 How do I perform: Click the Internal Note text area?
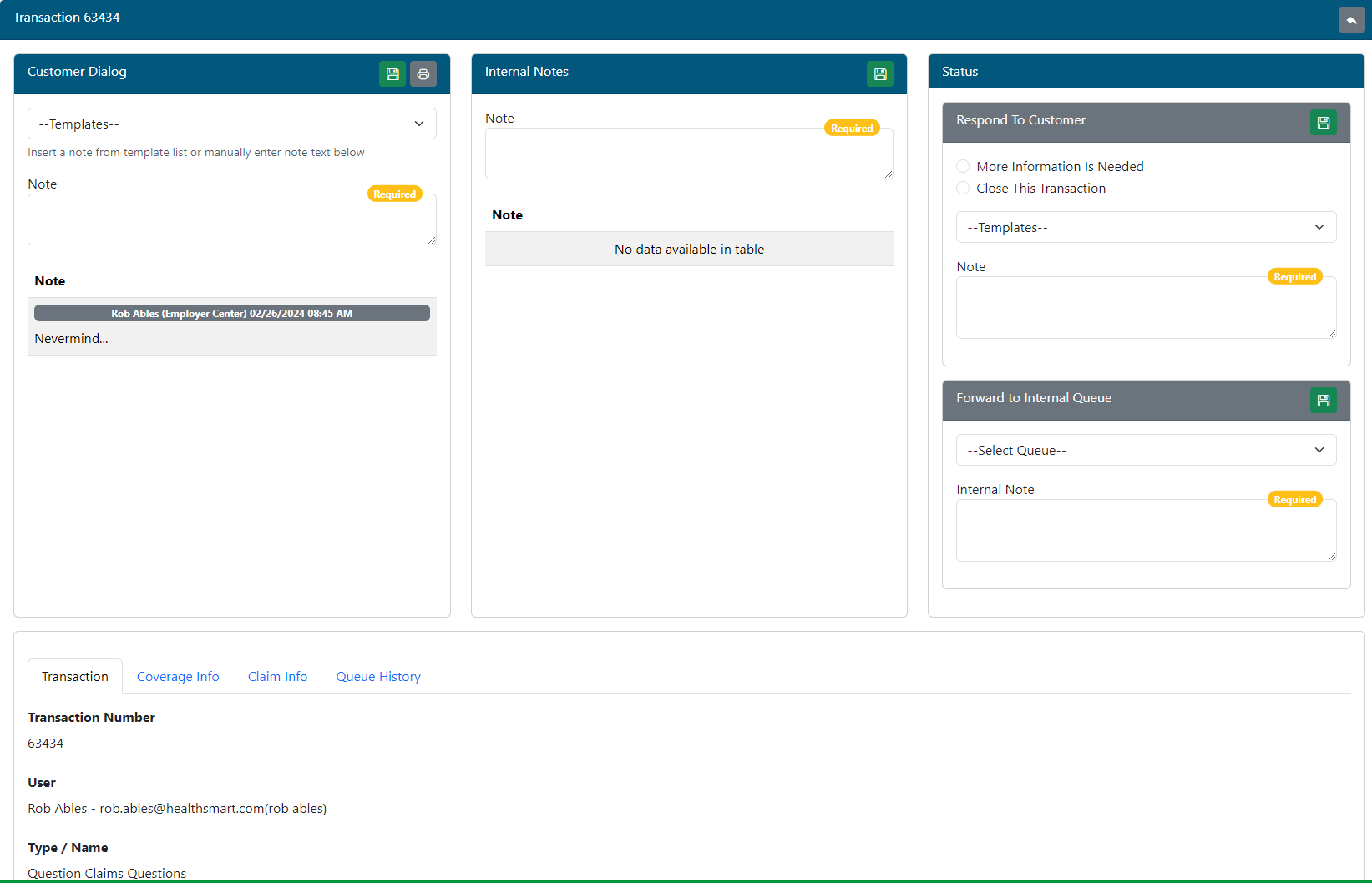(x=1145, y=532)
